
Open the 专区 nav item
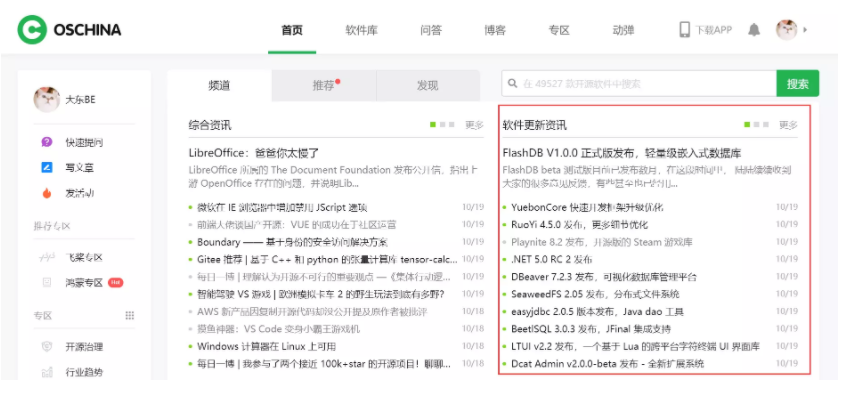coord(558,30)
